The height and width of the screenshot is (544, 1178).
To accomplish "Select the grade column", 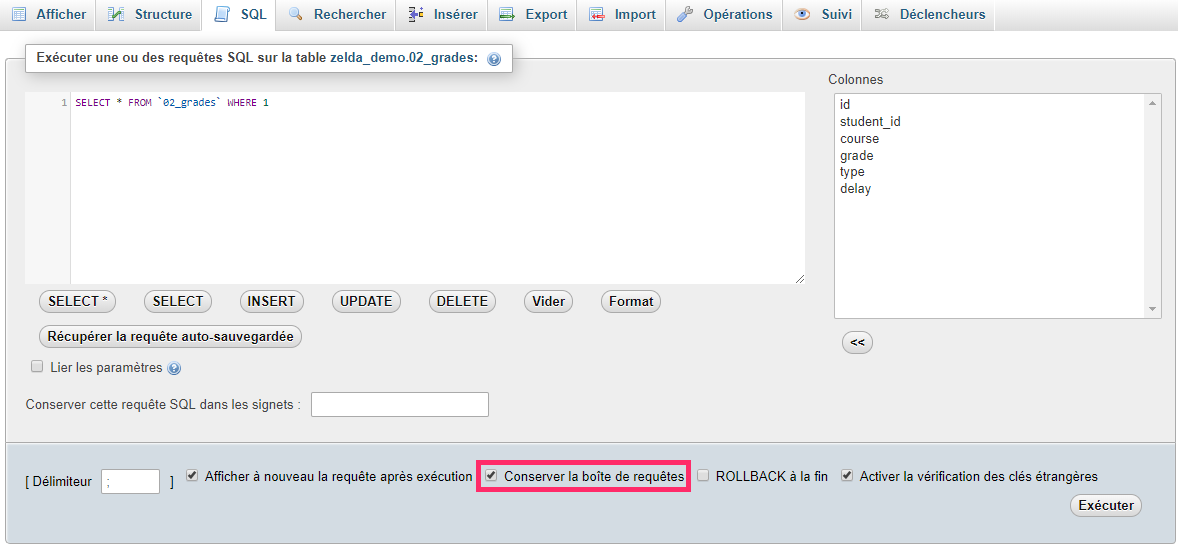I will click(989, 156).
